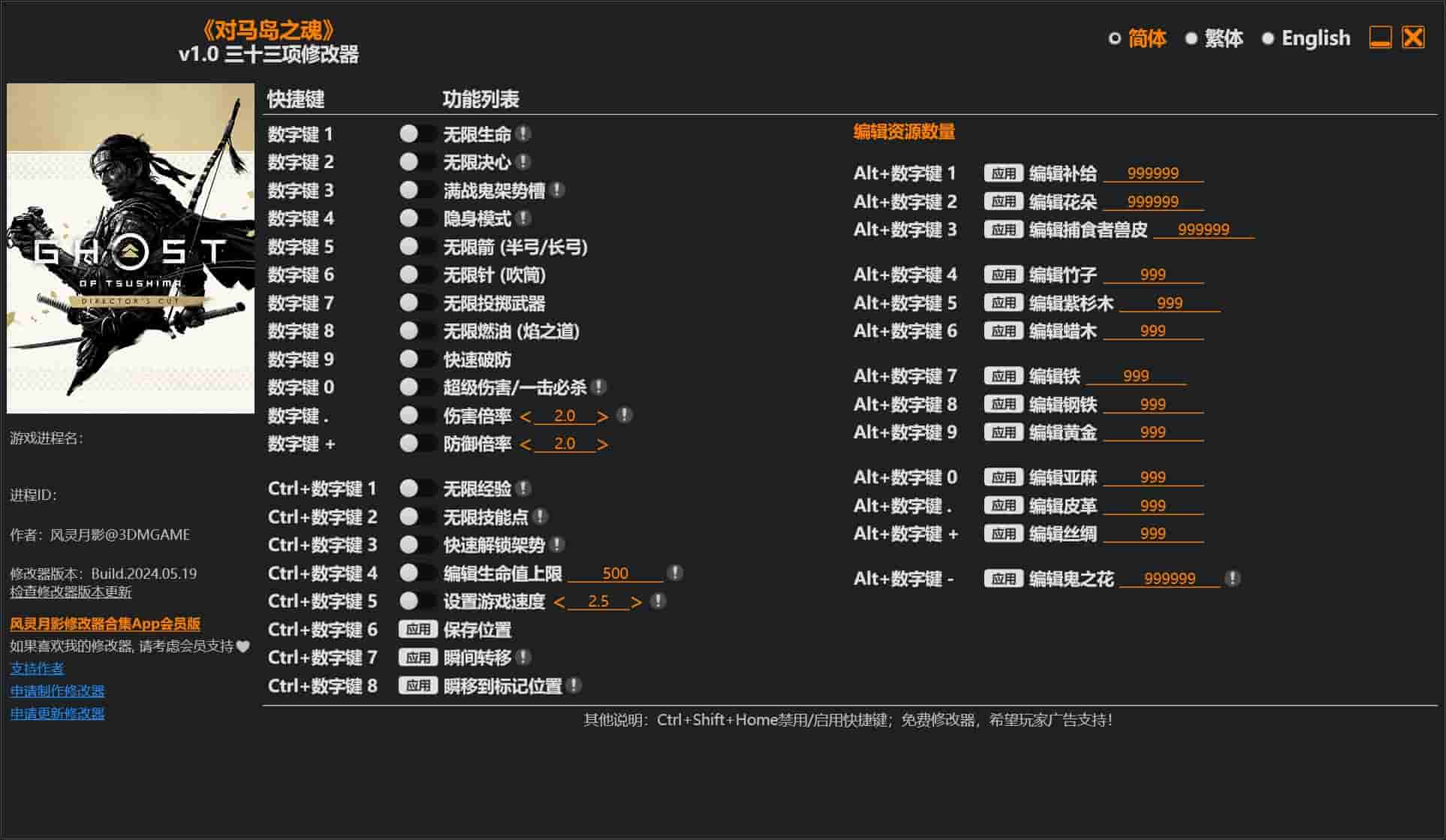Increase 伤害倍率 with right arrow
Viewport: 1446px width, 840px height.
(x=602, y=417)
